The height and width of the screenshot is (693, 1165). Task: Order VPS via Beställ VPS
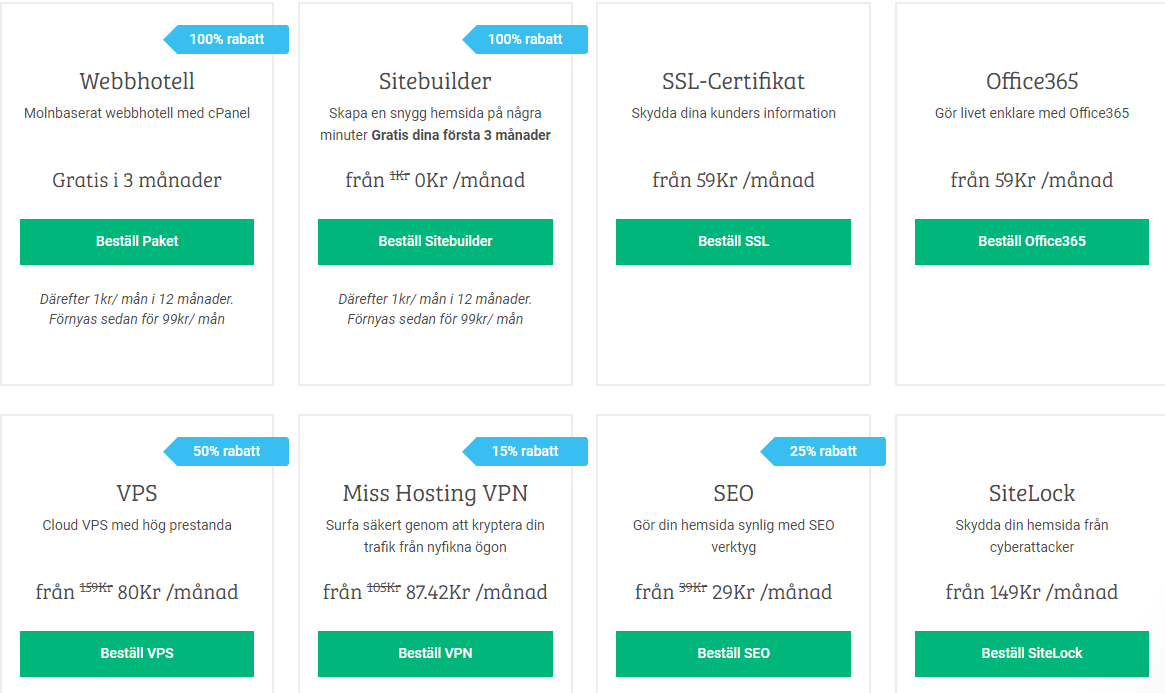pyautogui.click(x=137, y=654)
